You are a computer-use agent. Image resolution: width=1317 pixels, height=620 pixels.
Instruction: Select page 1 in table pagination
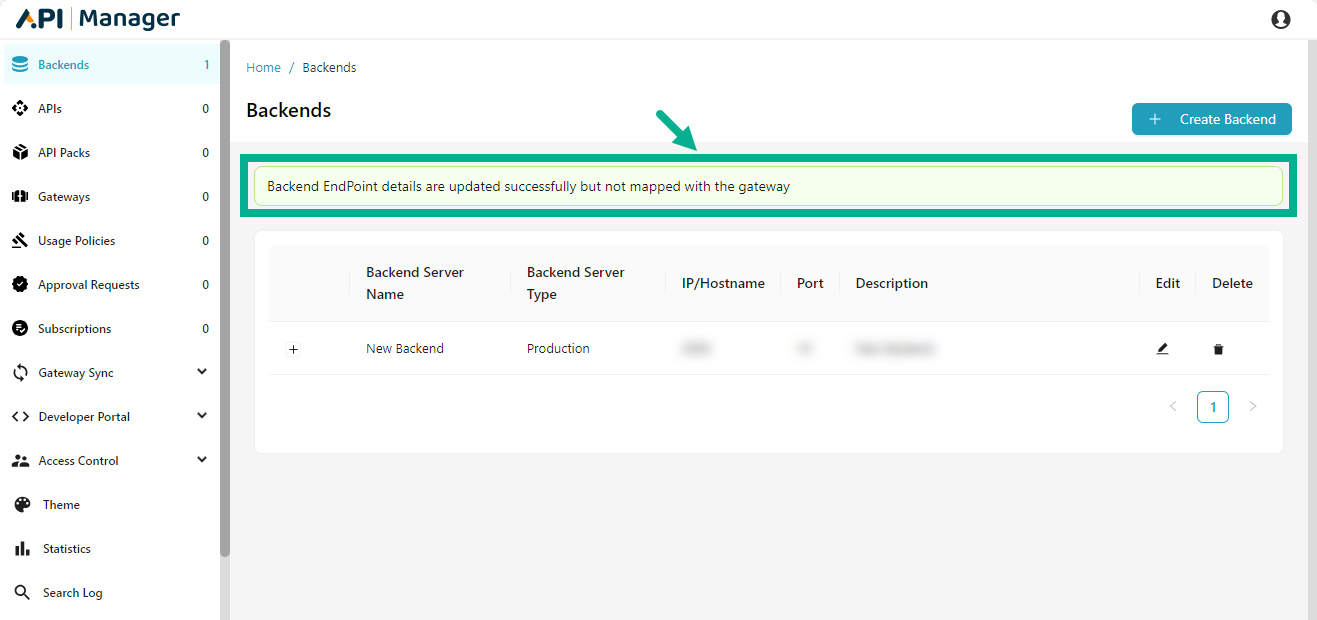click(1213, 406)
